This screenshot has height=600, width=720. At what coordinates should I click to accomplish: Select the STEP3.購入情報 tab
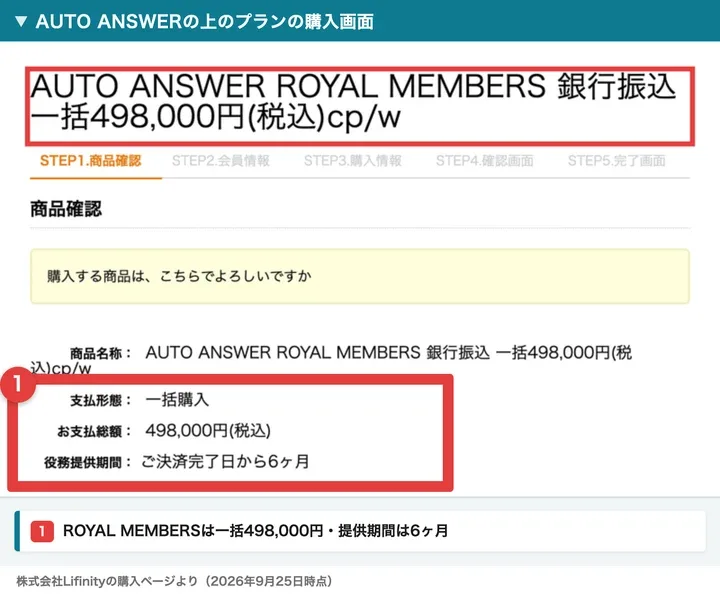click(x=353, y=161)
